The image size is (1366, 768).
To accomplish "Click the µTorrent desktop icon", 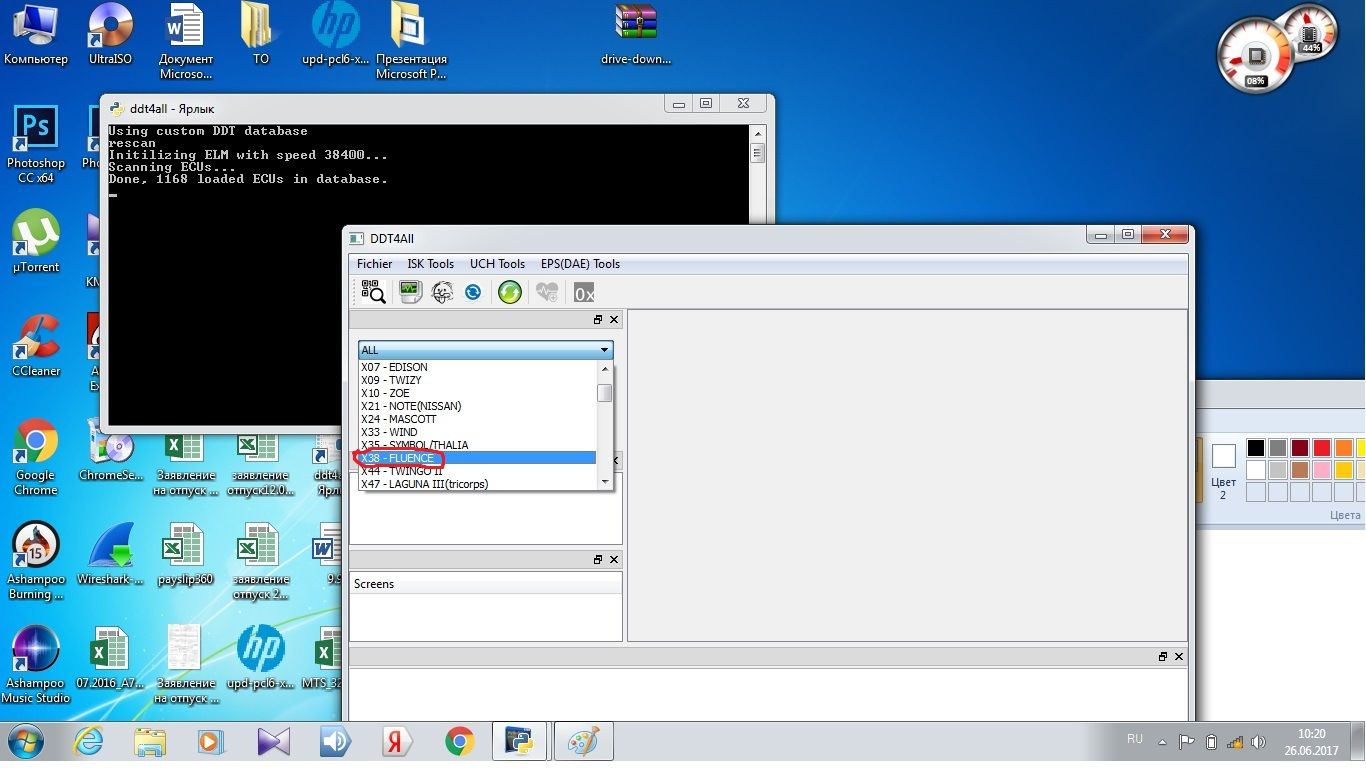I will click(35, 240).
